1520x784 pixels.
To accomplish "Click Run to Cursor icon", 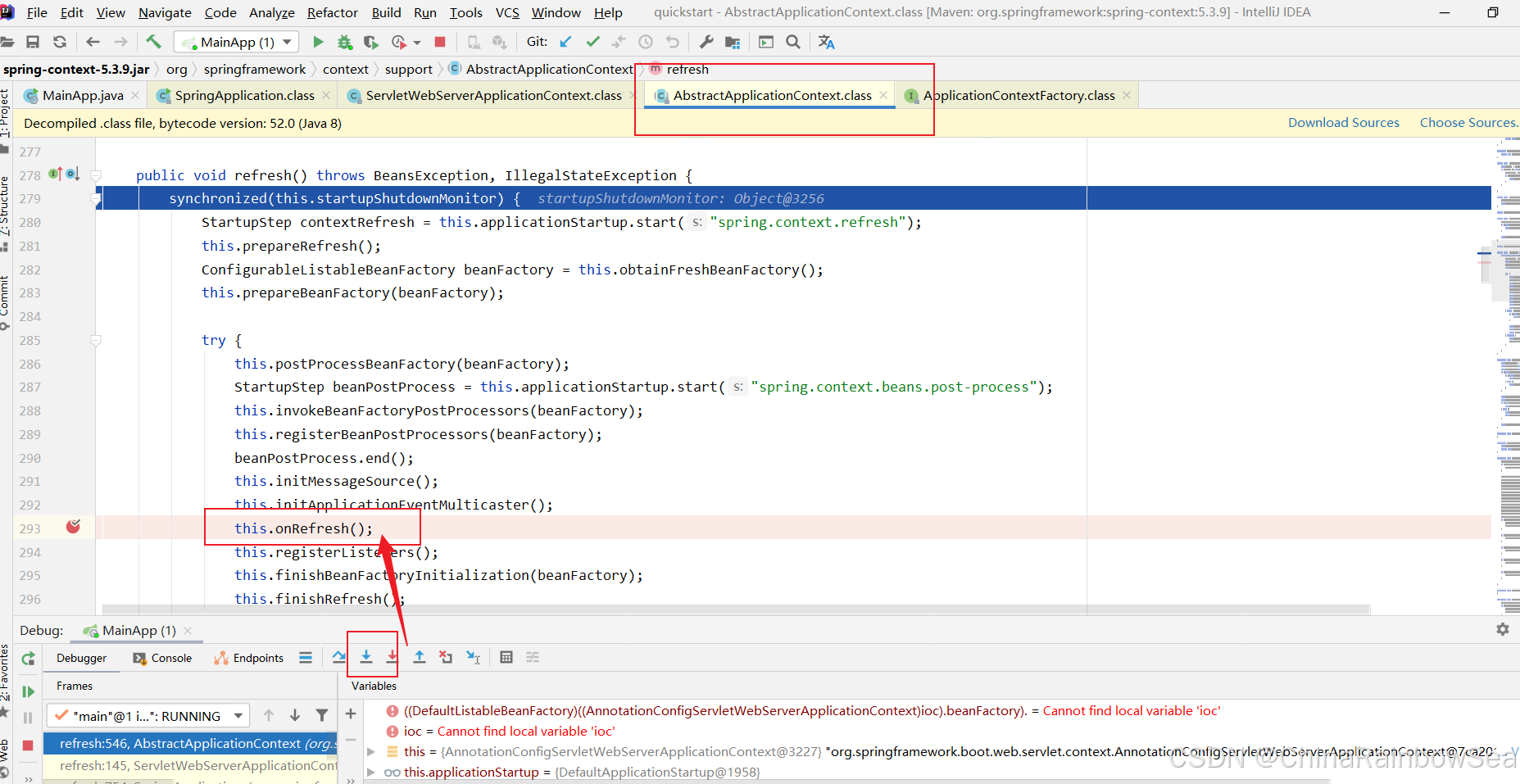I will coord(473,657).
